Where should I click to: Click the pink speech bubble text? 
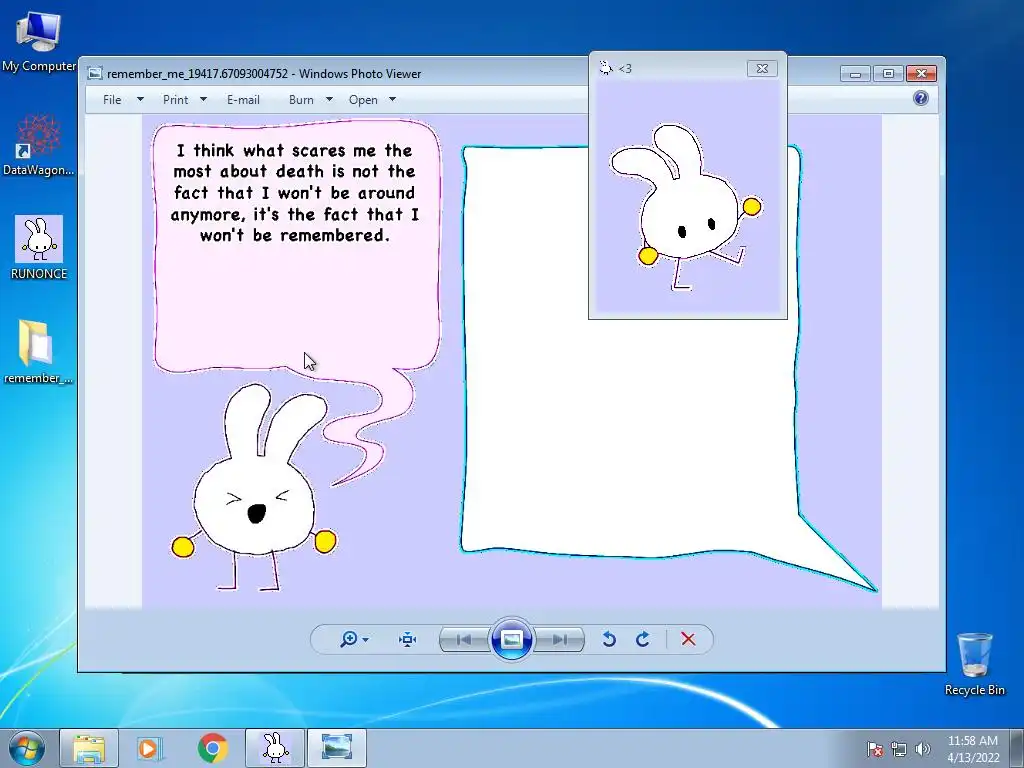295,193
